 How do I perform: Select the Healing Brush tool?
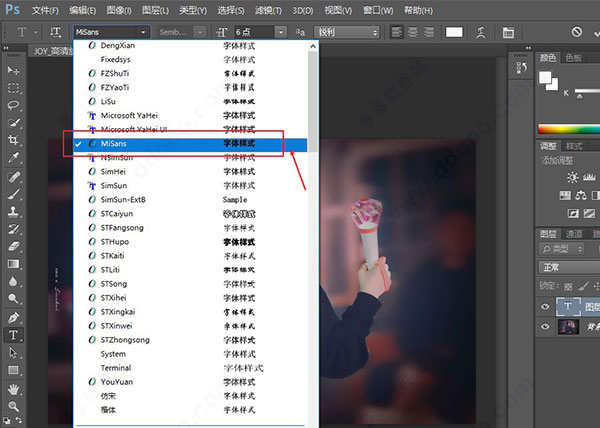coord(13,177)
